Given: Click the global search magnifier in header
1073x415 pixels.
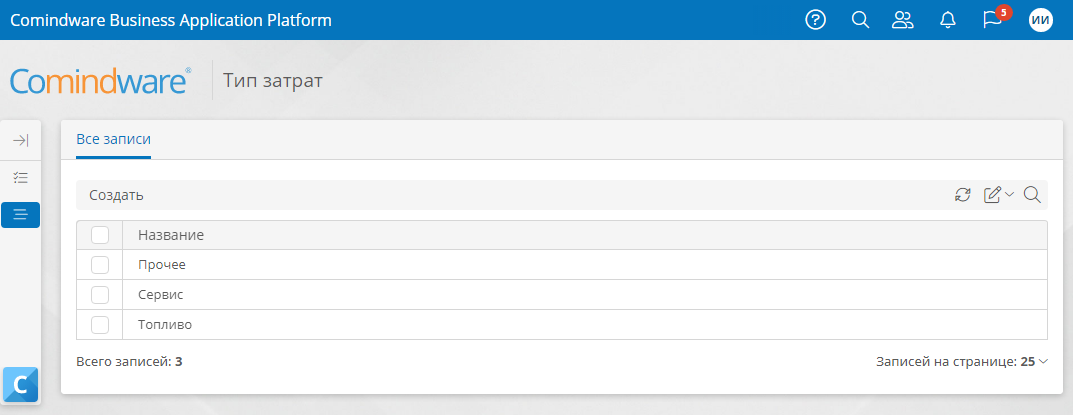Looking at the screenshot, I should click(x=860, y=20).
